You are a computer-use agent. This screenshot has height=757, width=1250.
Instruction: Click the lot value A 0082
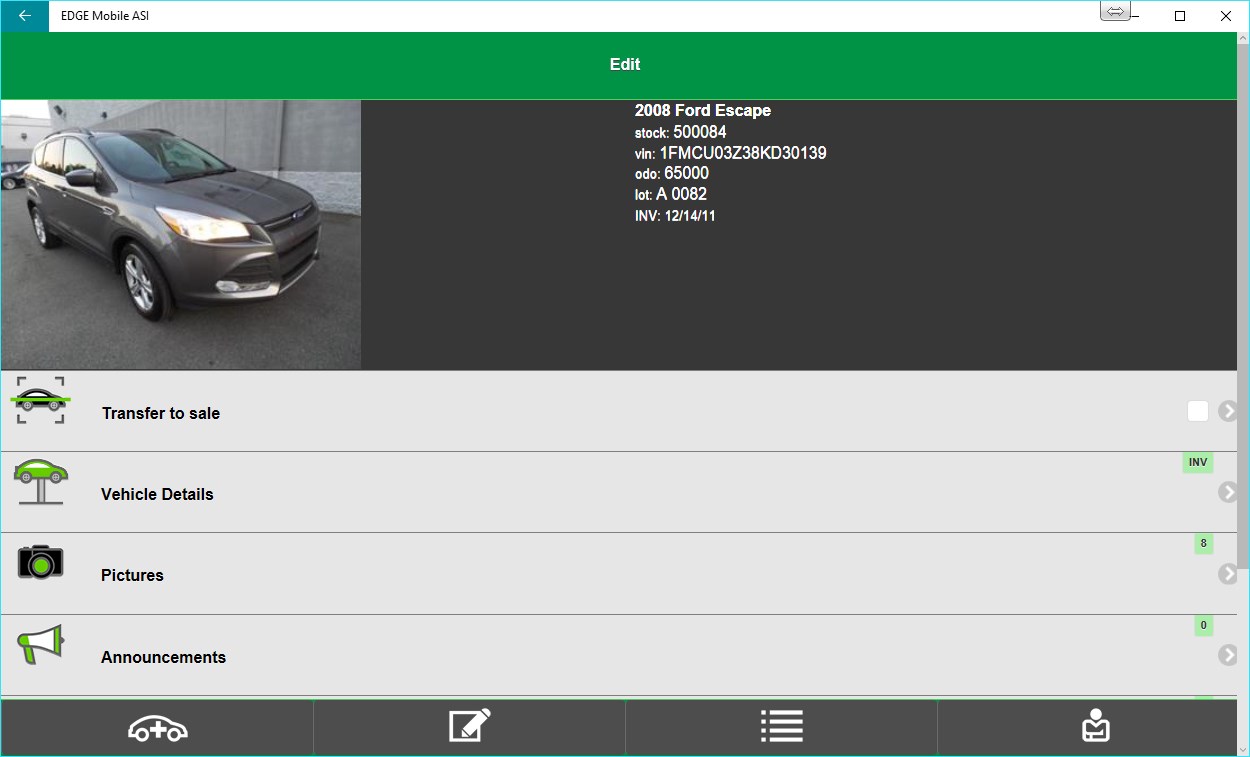pos(681,194)
